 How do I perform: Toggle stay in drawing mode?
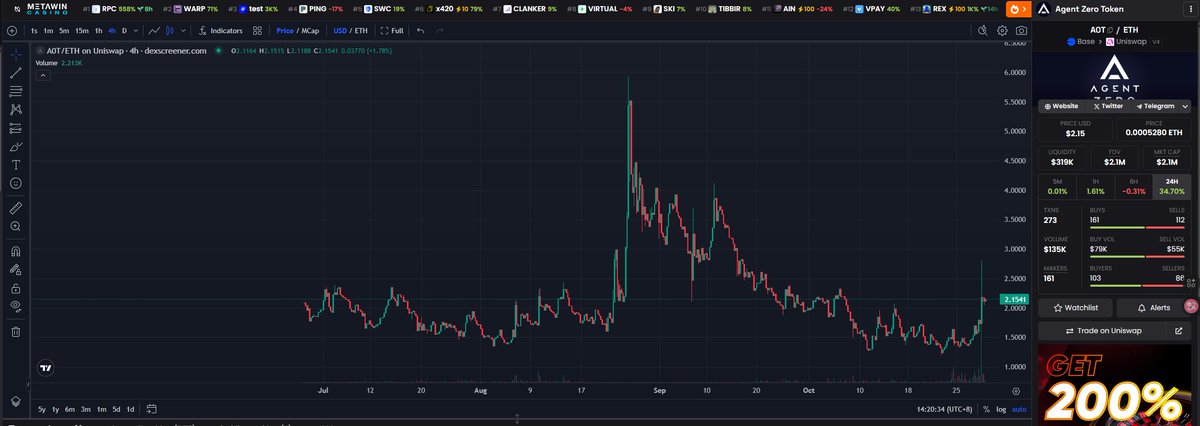tap(16, 269)
